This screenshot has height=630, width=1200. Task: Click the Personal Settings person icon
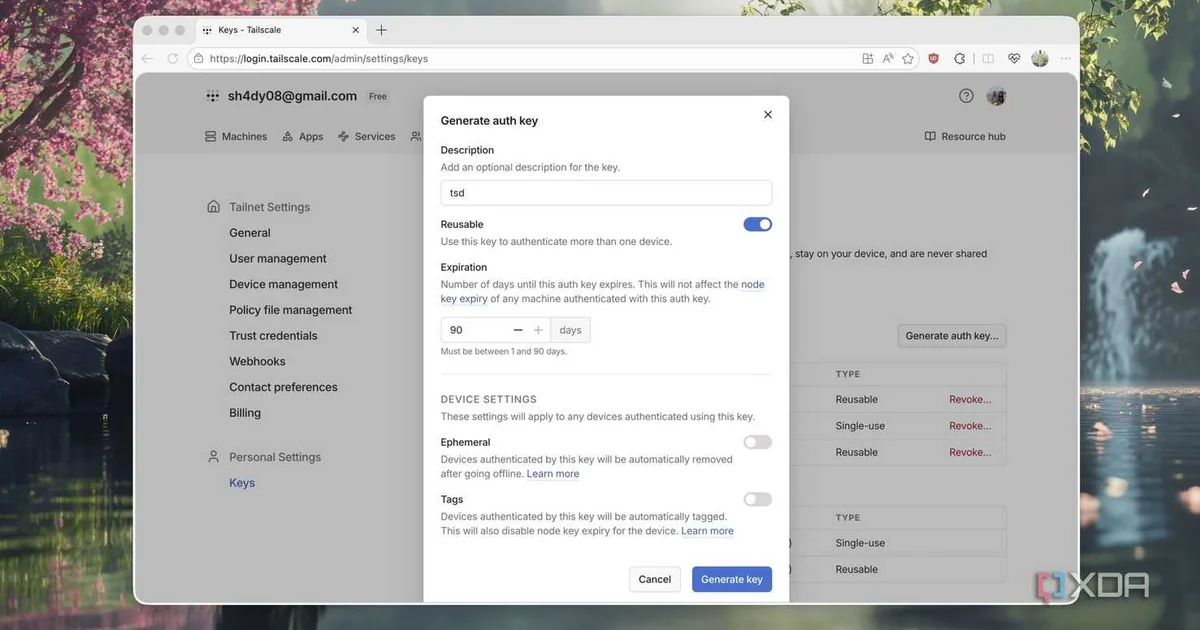coord(213,457)
